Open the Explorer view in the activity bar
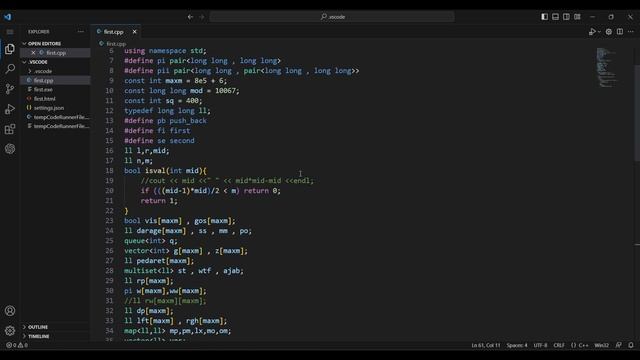Screen dimensions: 640x360 [10, 49]
